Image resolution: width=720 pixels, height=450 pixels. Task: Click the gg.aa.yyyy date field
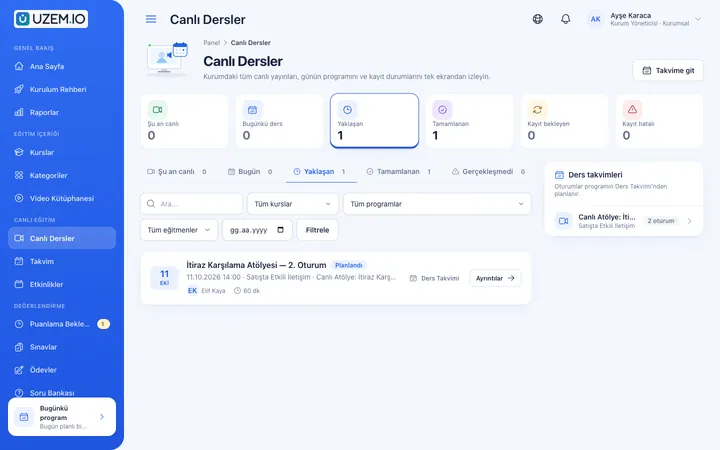(257, 230)
